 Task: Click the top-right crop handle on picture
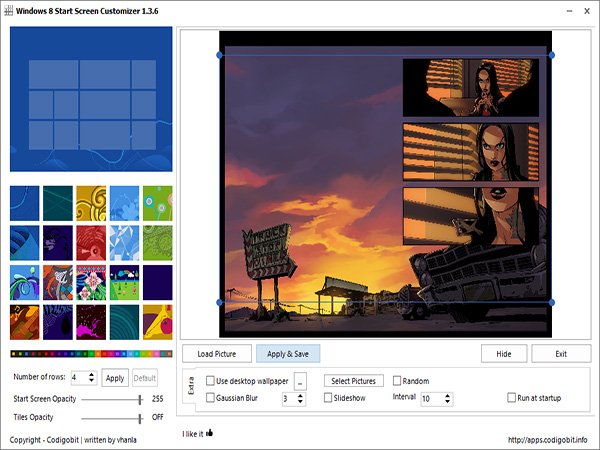click(x=551, y=55)
